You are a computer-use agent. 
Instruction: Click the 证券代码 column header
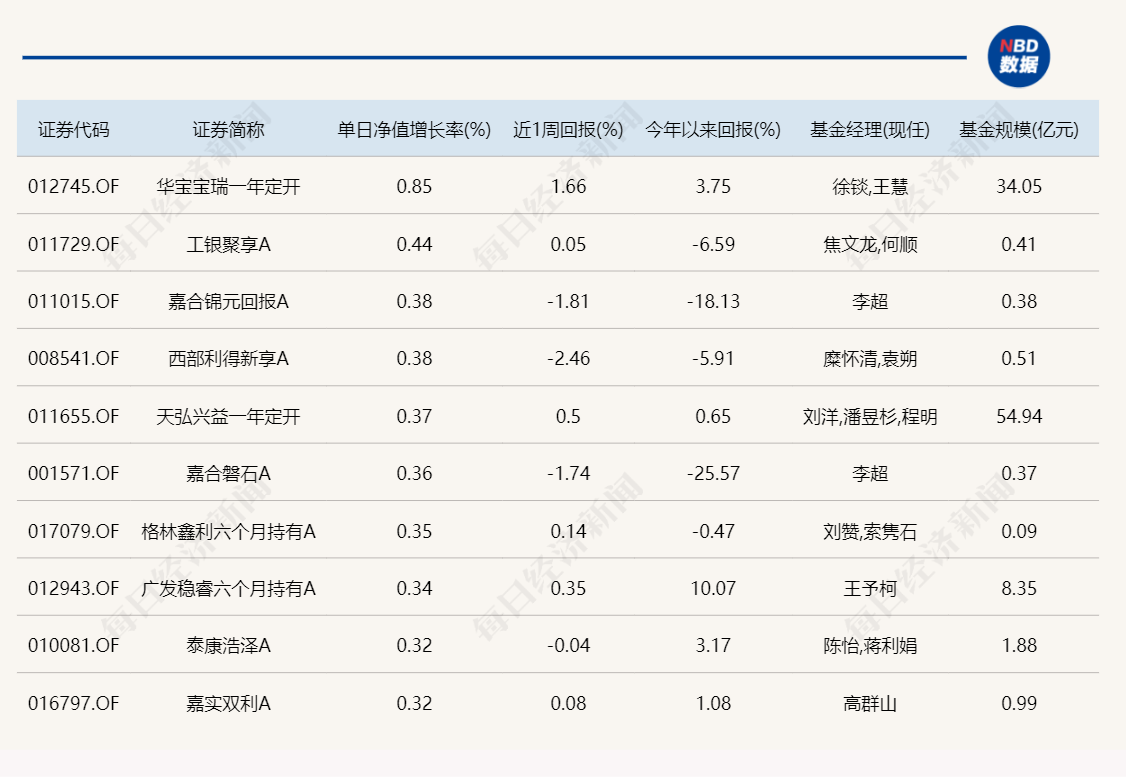73,130
